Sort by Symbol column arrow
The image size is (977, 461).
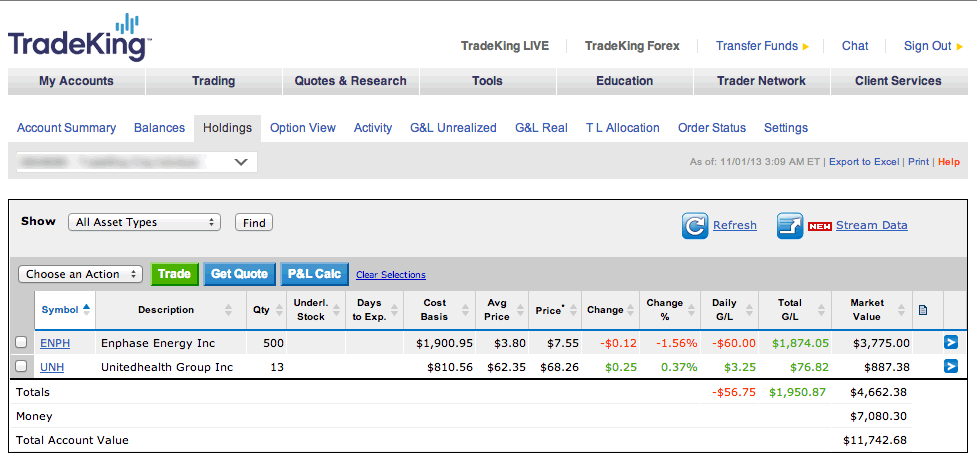point(86,309)
